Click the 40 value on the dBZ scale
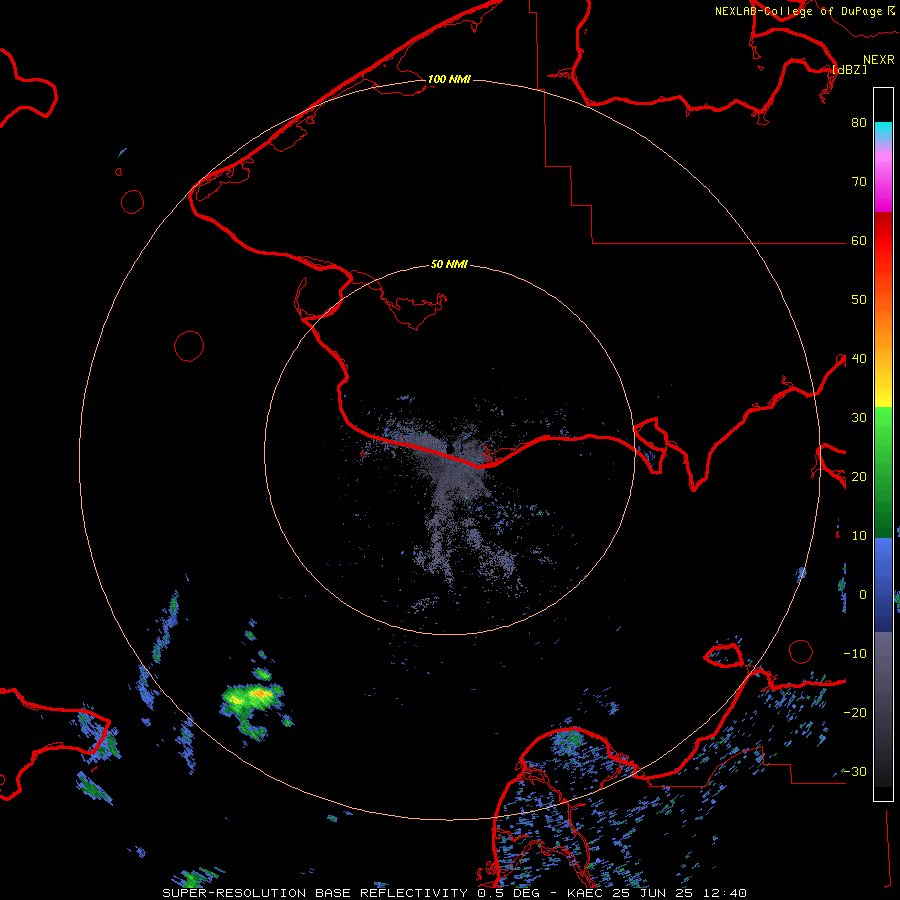The width and height of the screenshot is (900, 900). coord(859,358)
